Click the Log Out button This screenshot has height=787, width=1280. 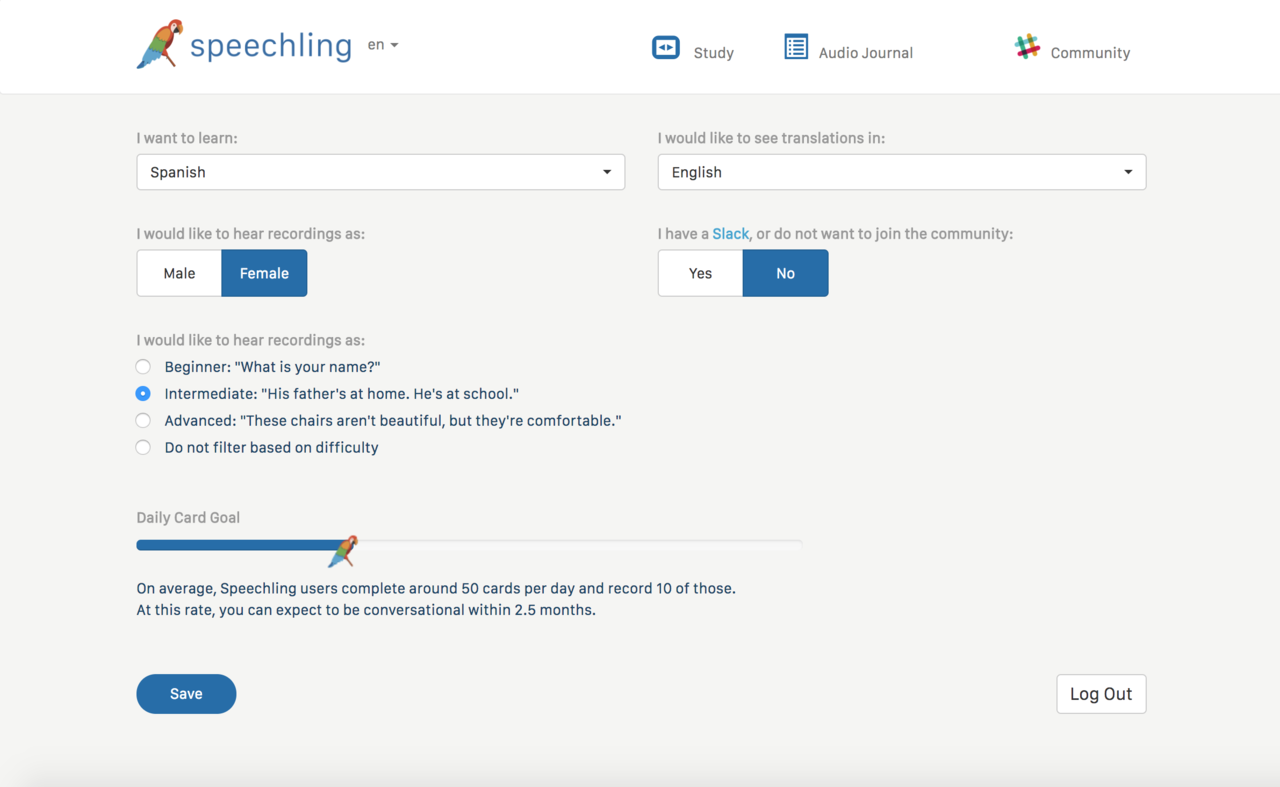pyautogui.click(x=1100, y=694)
